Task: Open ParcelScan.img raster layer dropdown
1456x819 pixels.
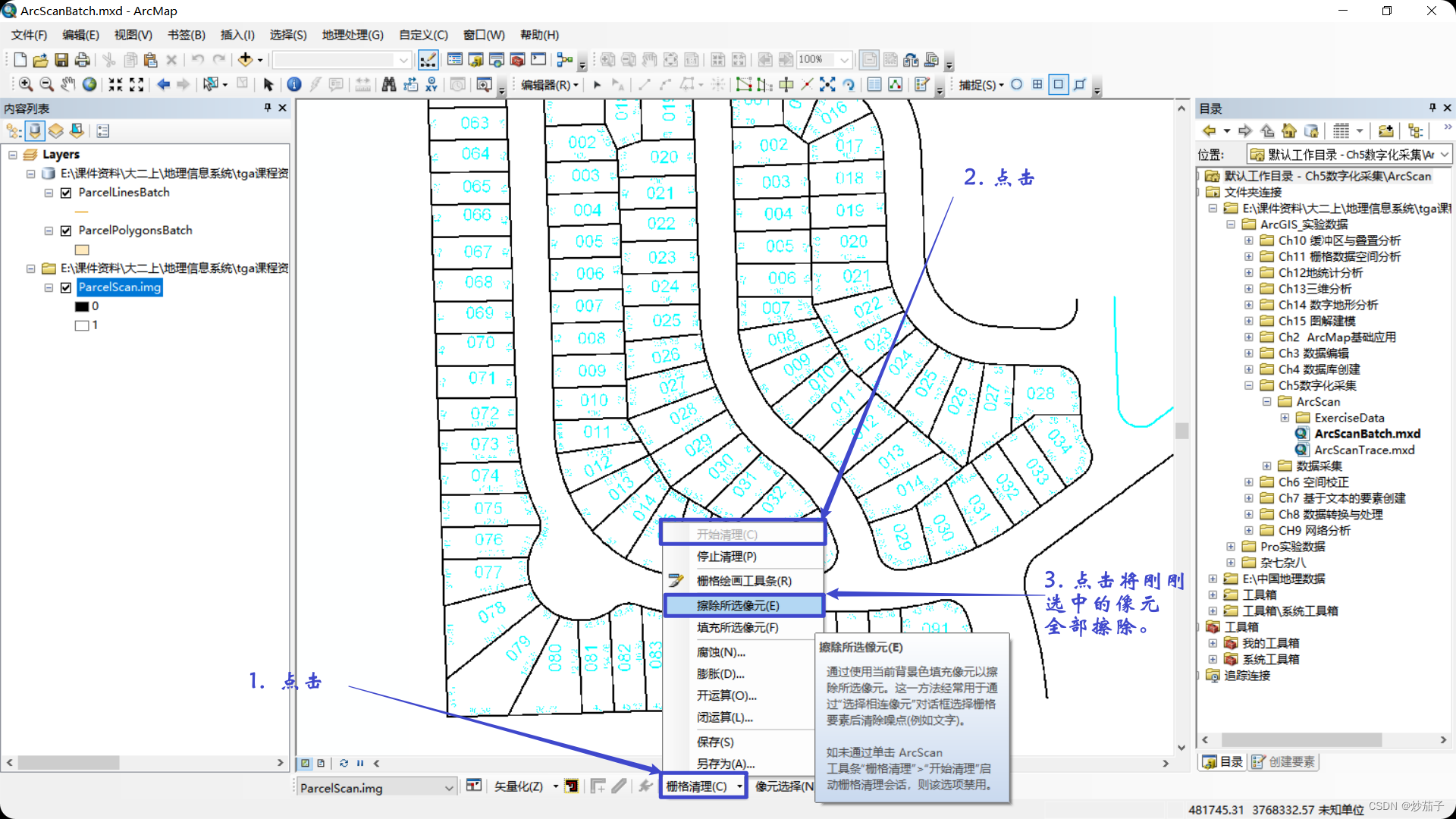Action: coord(377,788)
